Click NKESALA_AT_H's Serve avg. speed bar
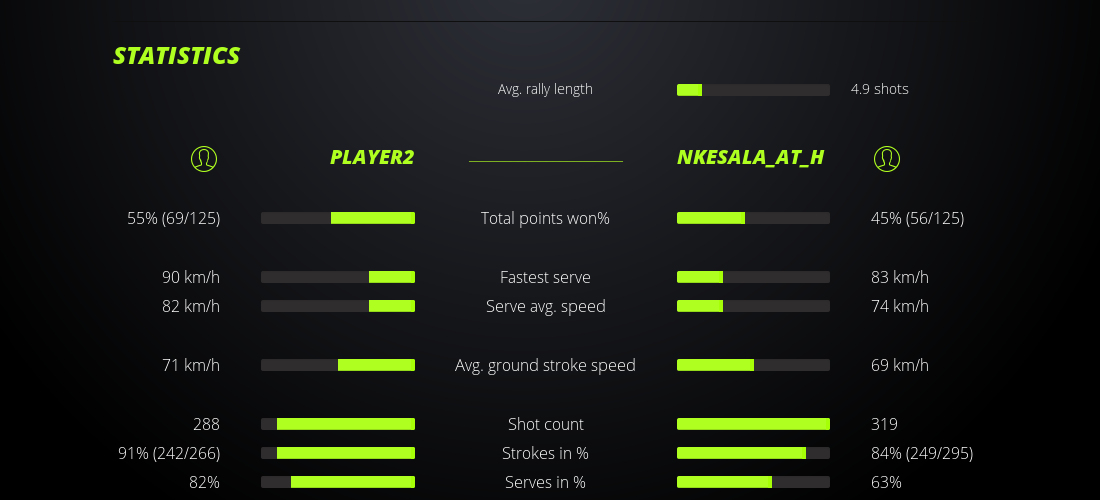Image resolution: width=1100 pixels, height=500 pixels. point(753,306)
